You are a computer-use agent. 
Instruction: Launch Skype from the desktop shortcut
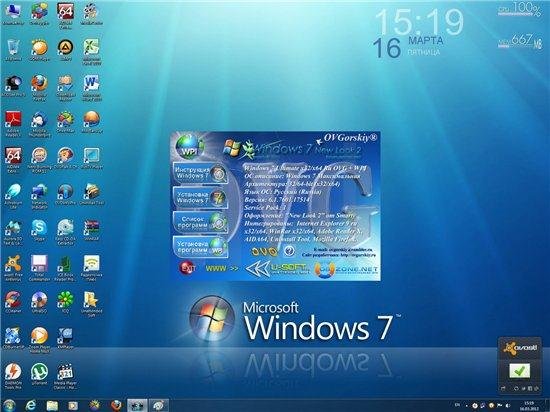pyautogui.click(x=39, y=230)
